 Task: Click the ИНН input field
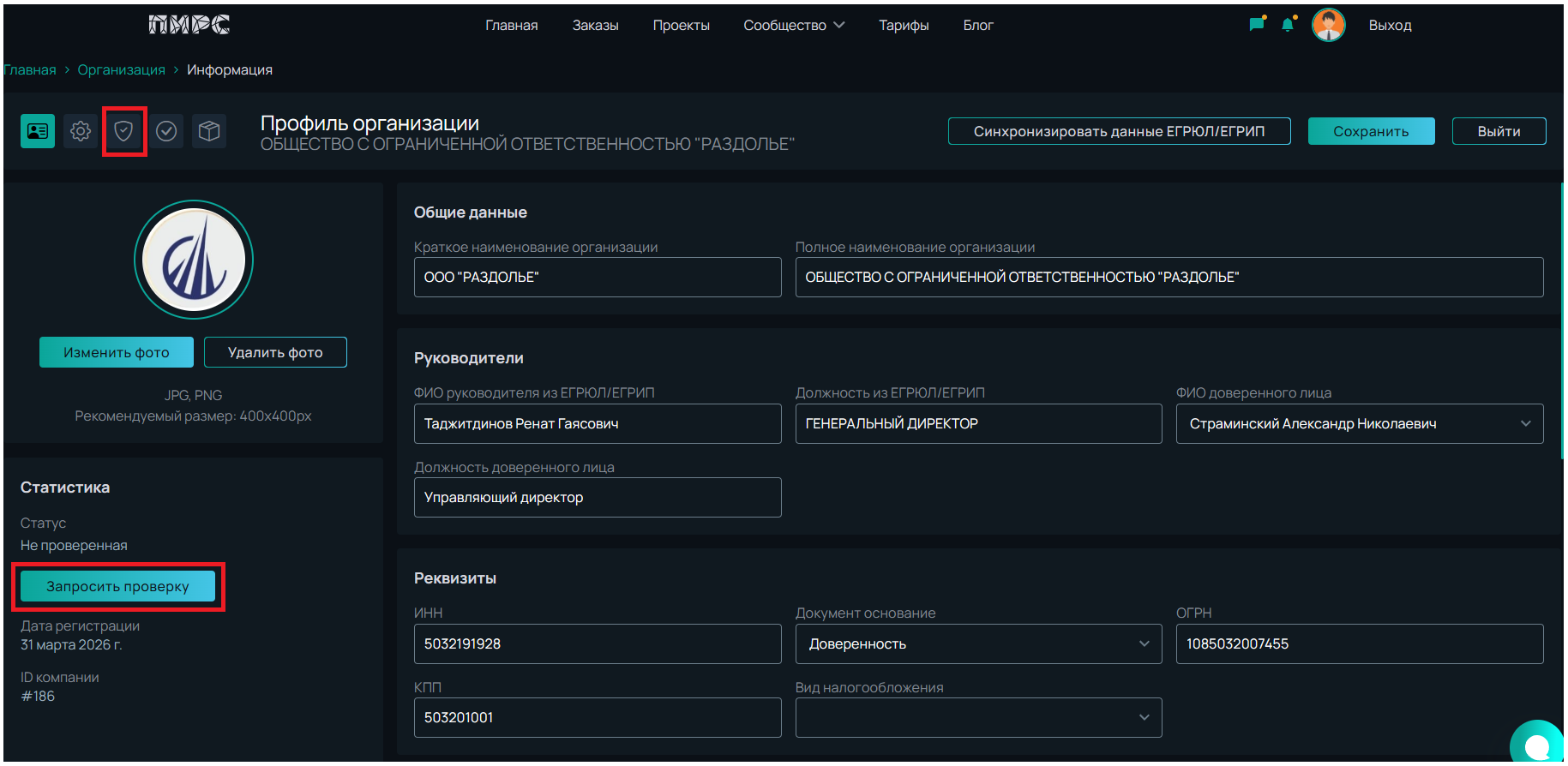pyautogui.click(x=597, y=644)
